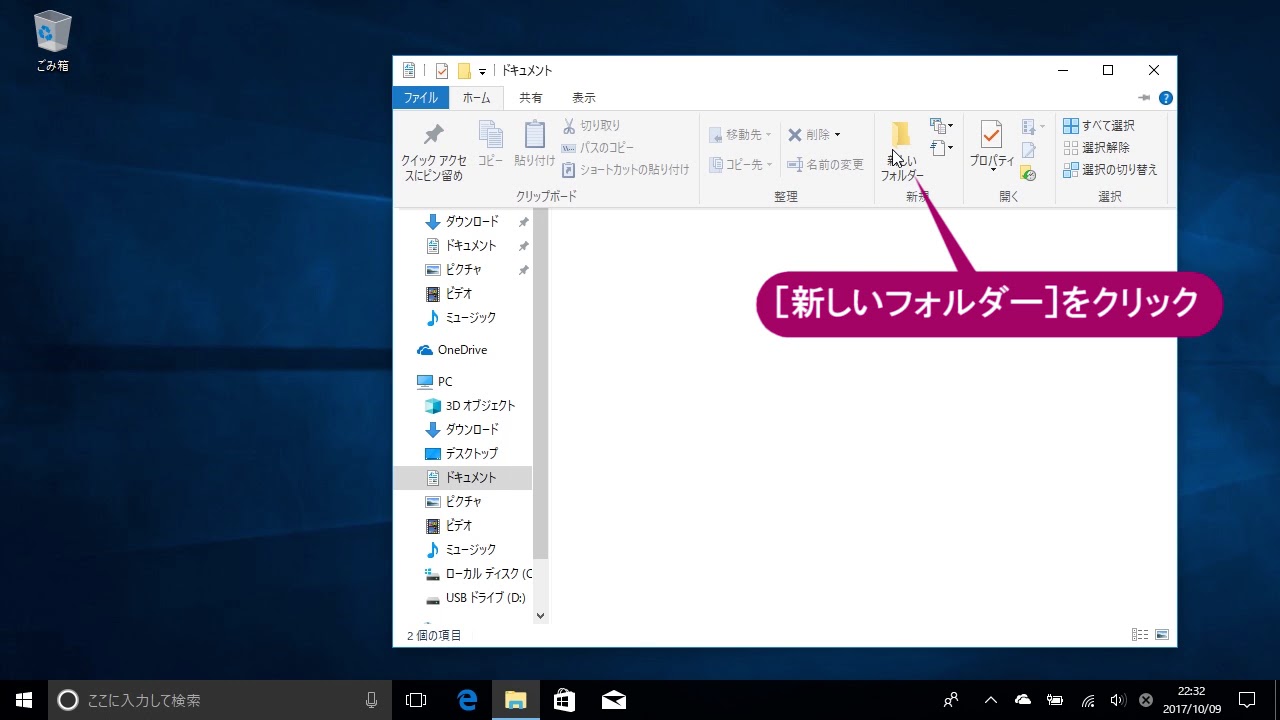The width and height of the screenshot is (1280, 720).
Task: Open the Quick Access Toolbar customize dropdown
Action: 482,71
